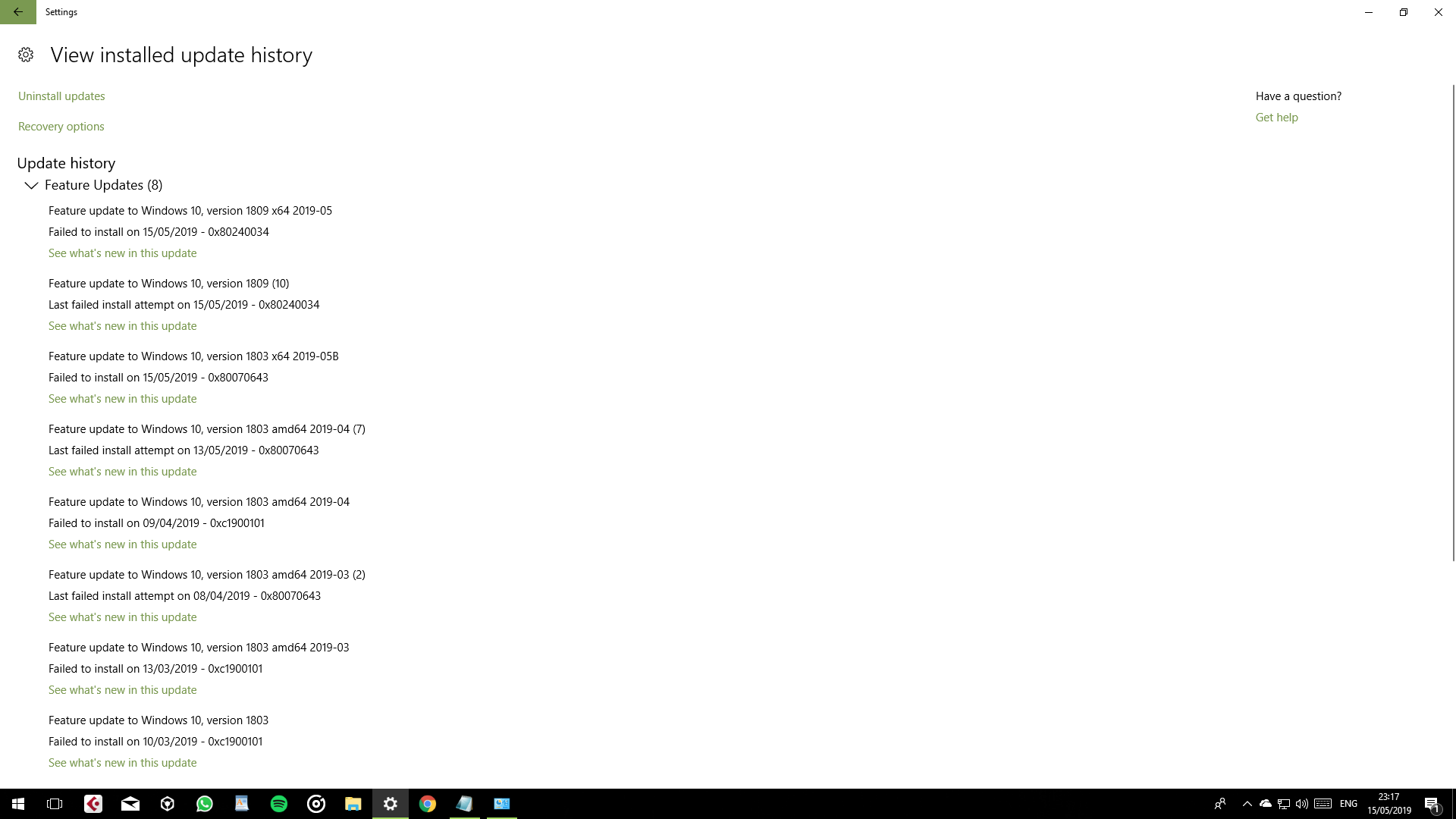Select 'Last failed install attempt on 15/05/2019 - 0x80240034'
1456x819 pixels.
pos(184,305)
